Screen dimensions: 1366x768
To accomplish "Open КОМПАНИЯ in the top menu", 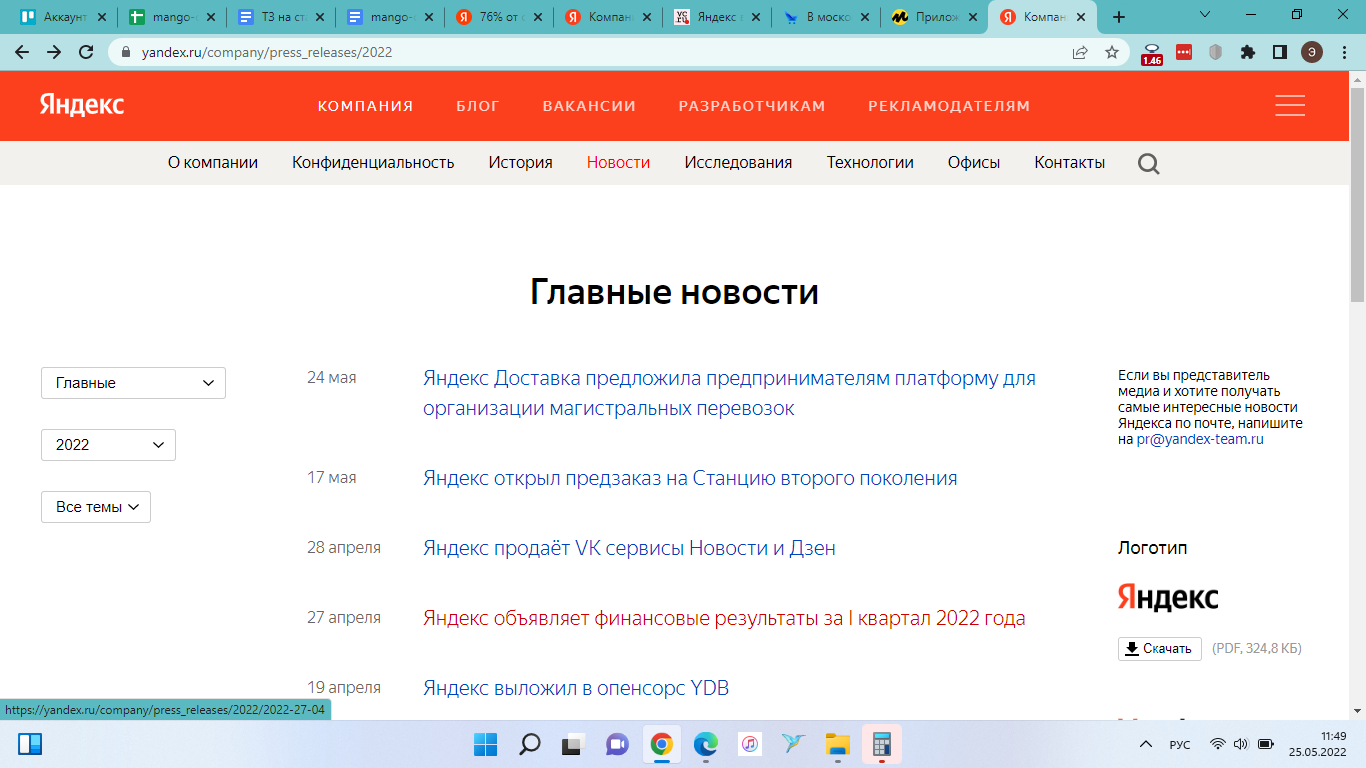I will [x=365, y=106].
